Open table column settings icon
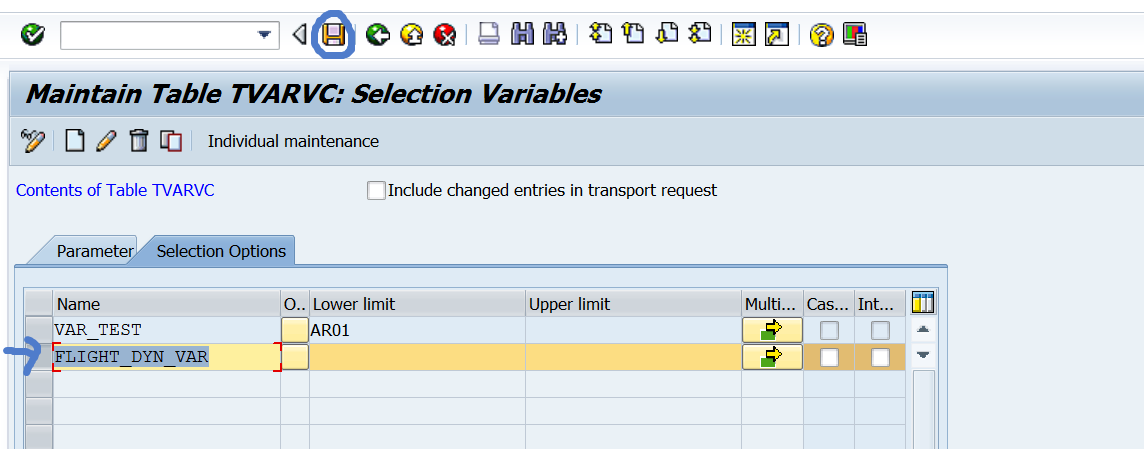1144x449 pixels. click(922, 303)
